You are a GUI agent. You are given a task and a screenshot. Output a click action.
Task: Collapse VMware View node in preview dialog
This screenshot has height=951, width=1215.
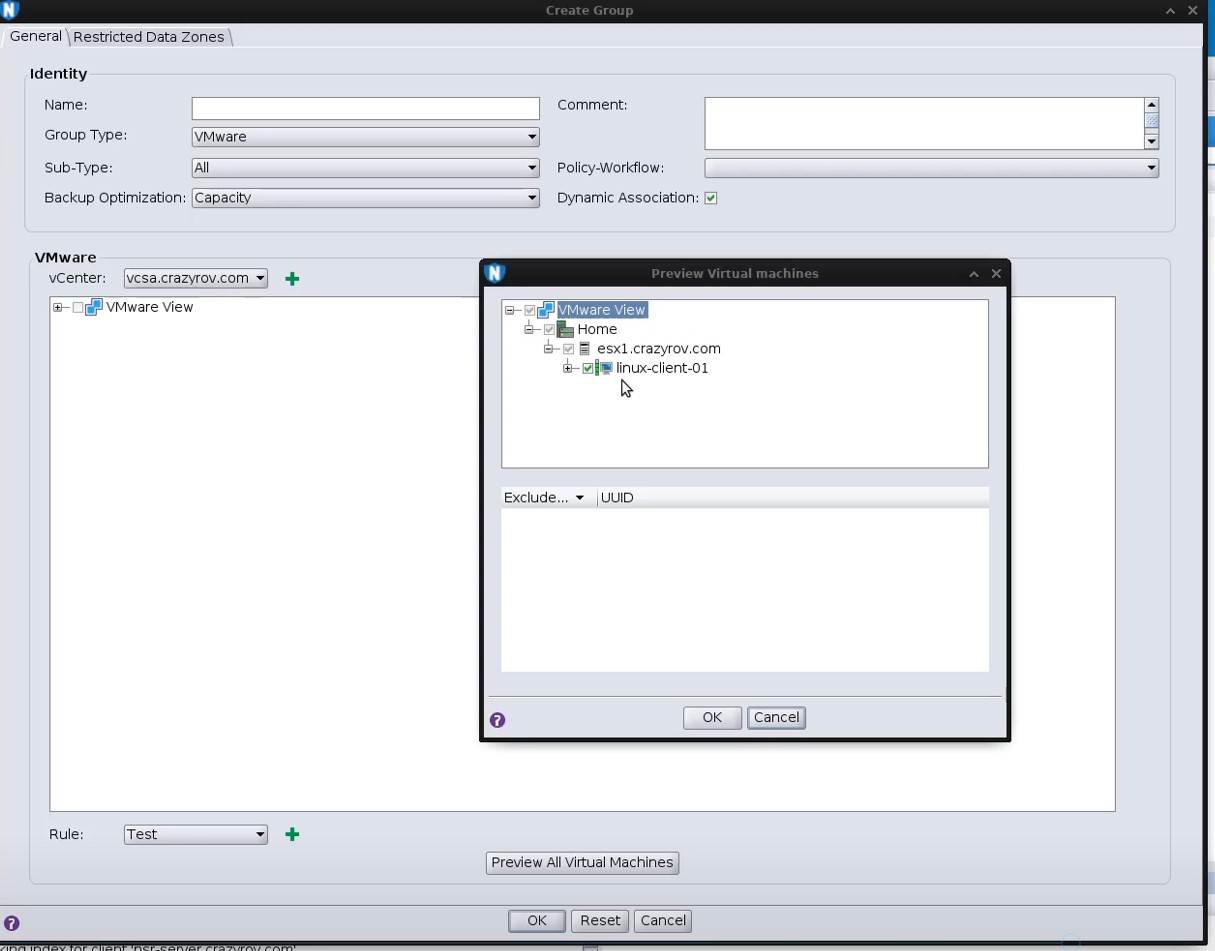pos(510,310)
